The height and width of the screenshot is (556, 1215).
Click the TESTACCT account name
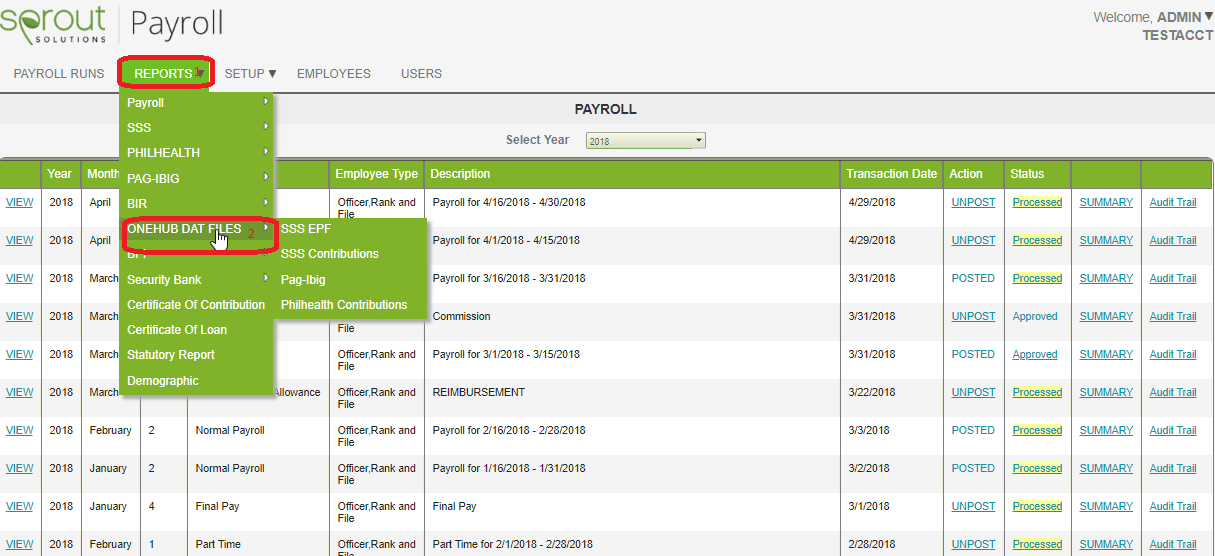pos(1178,35)
